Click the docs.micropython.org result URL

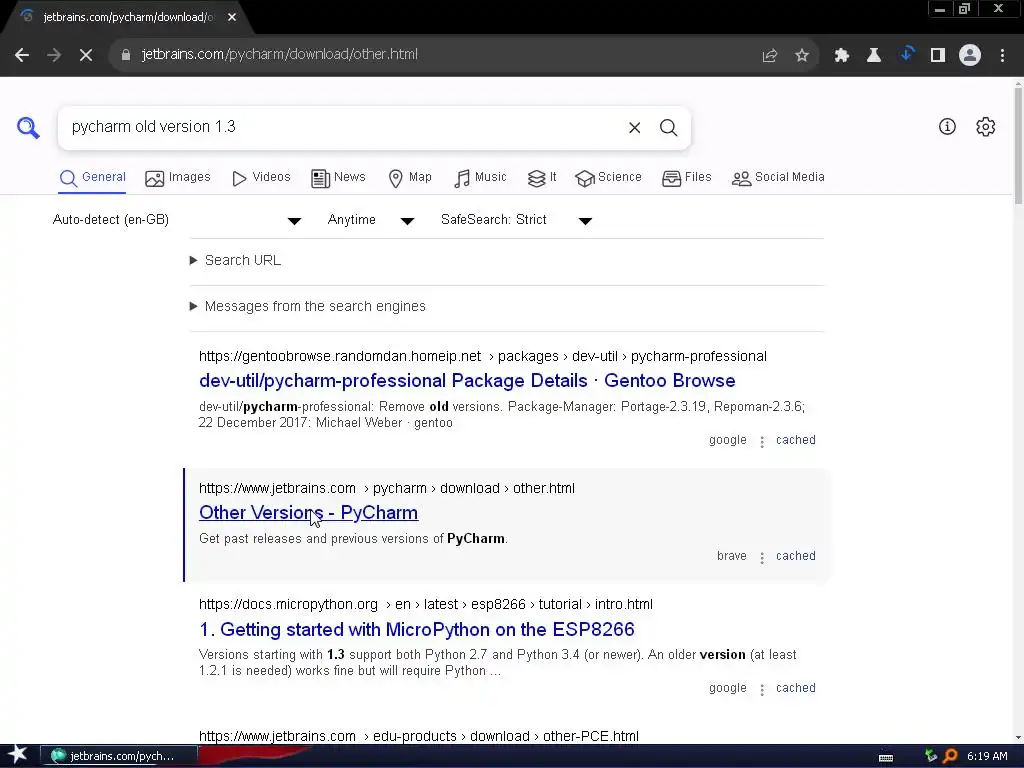(x=426, y=605)
